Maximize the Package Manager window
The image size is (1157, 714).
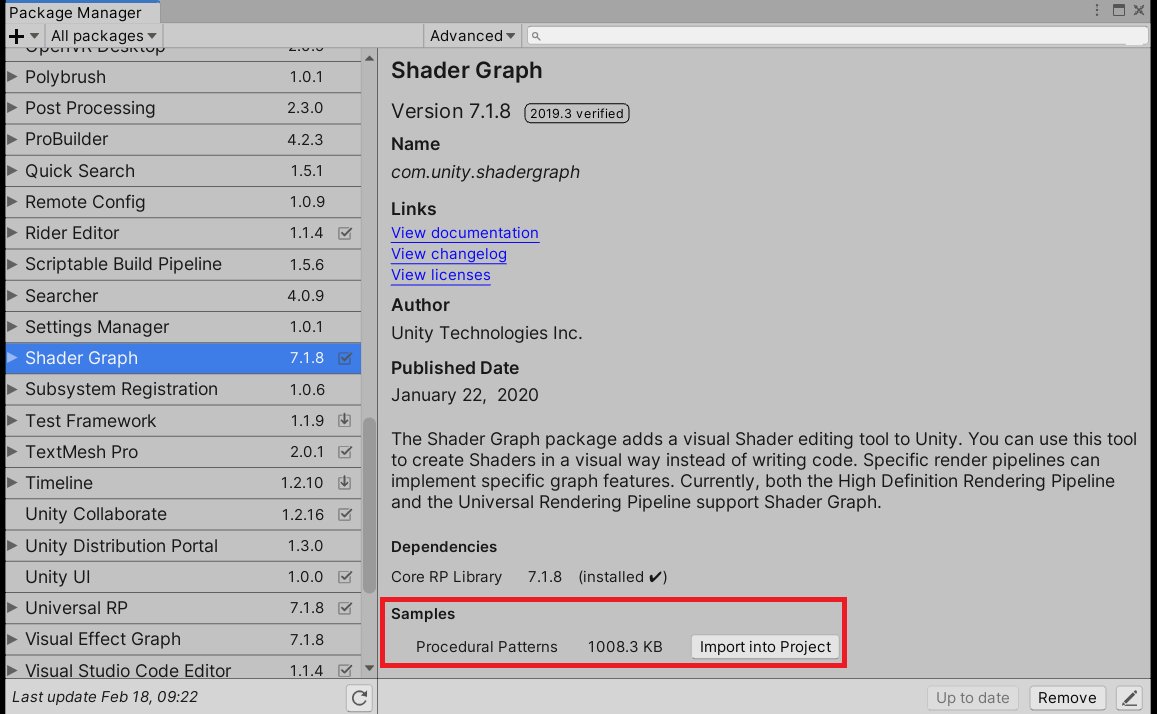[x=1119, y=10]
